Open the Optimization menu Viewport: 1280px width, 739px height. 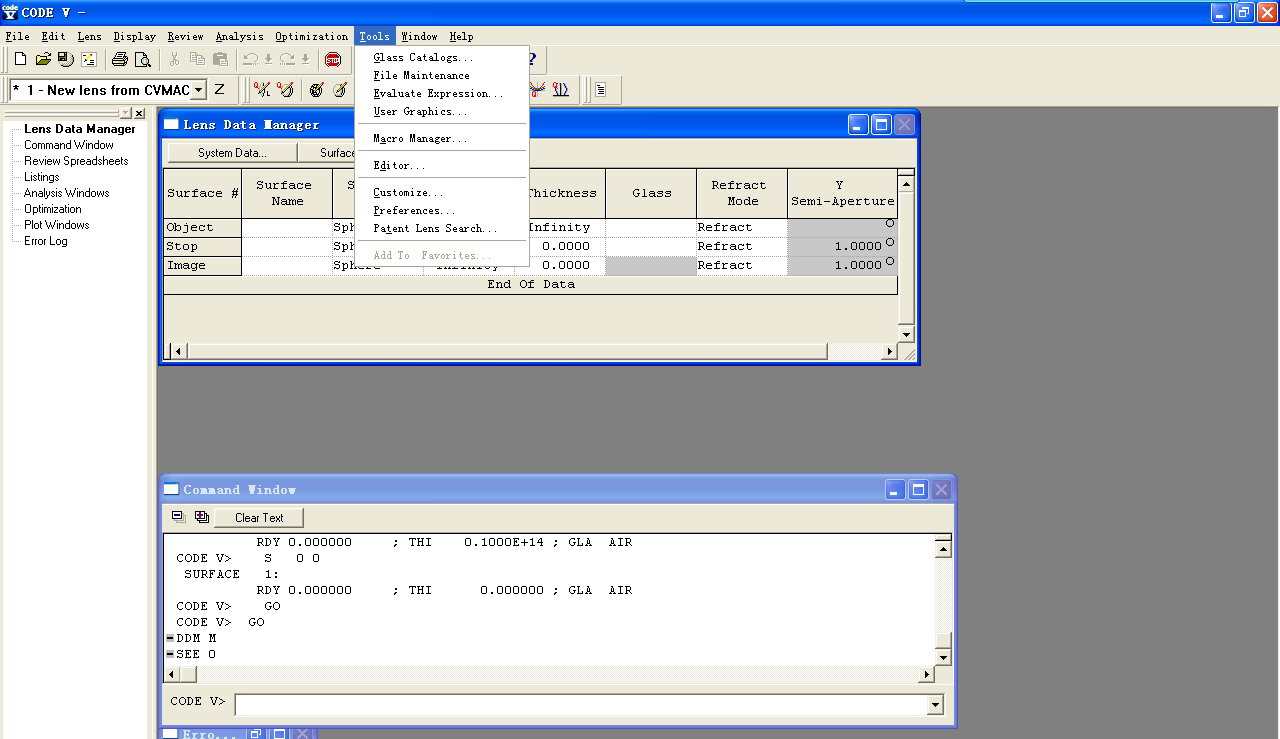tap(312, 37)
